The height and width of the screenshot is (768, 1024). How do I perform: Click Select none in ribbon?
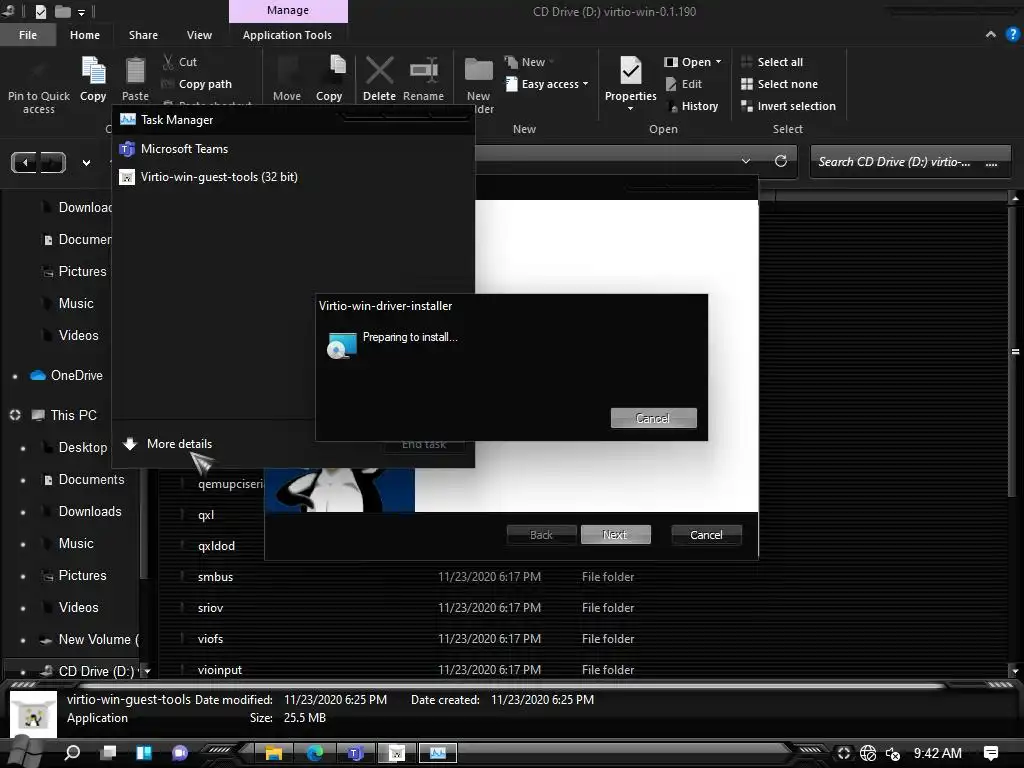tap(779, 84)
